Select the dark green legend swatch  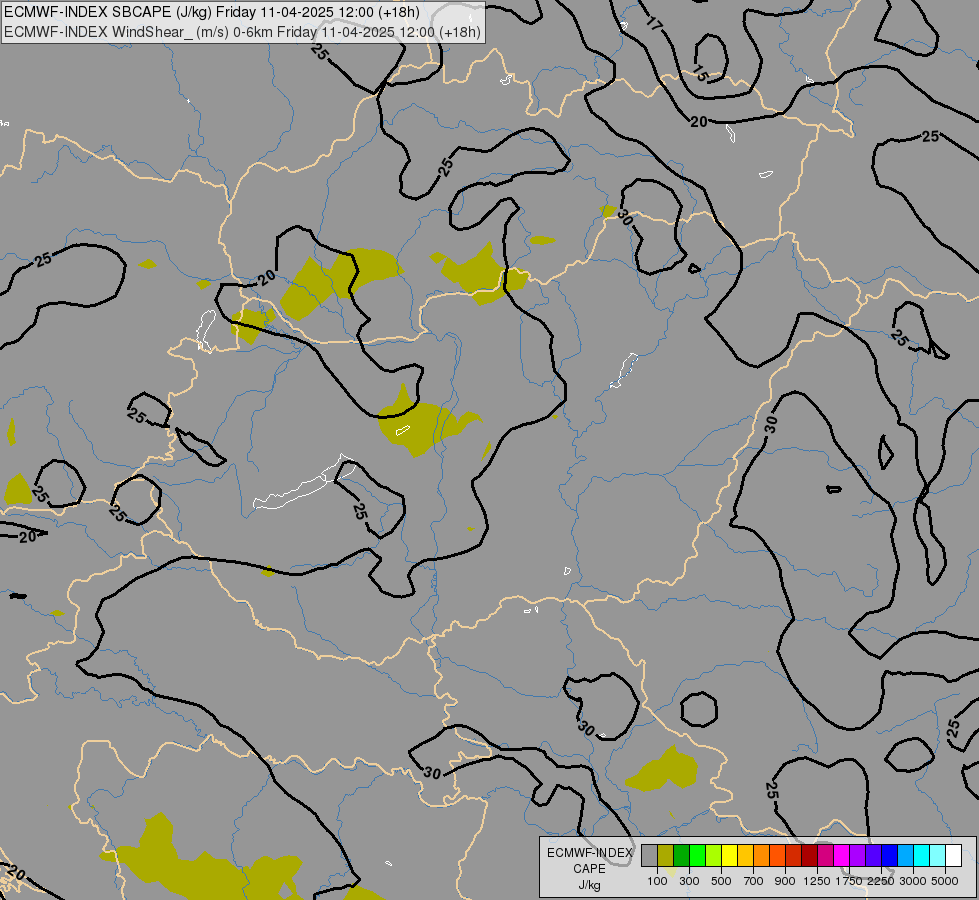[x=681, y=856]
